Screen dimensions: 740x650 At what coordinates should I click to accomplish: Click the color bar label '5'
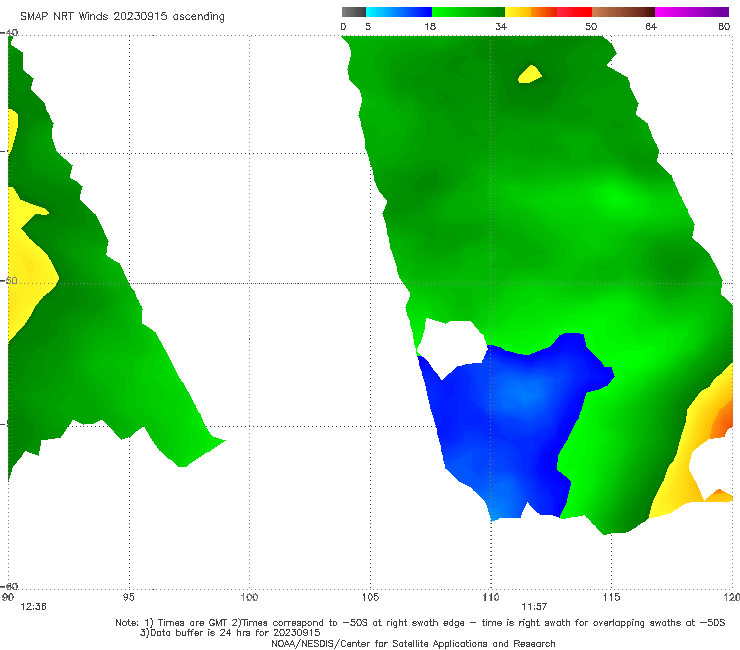(368, 26)
